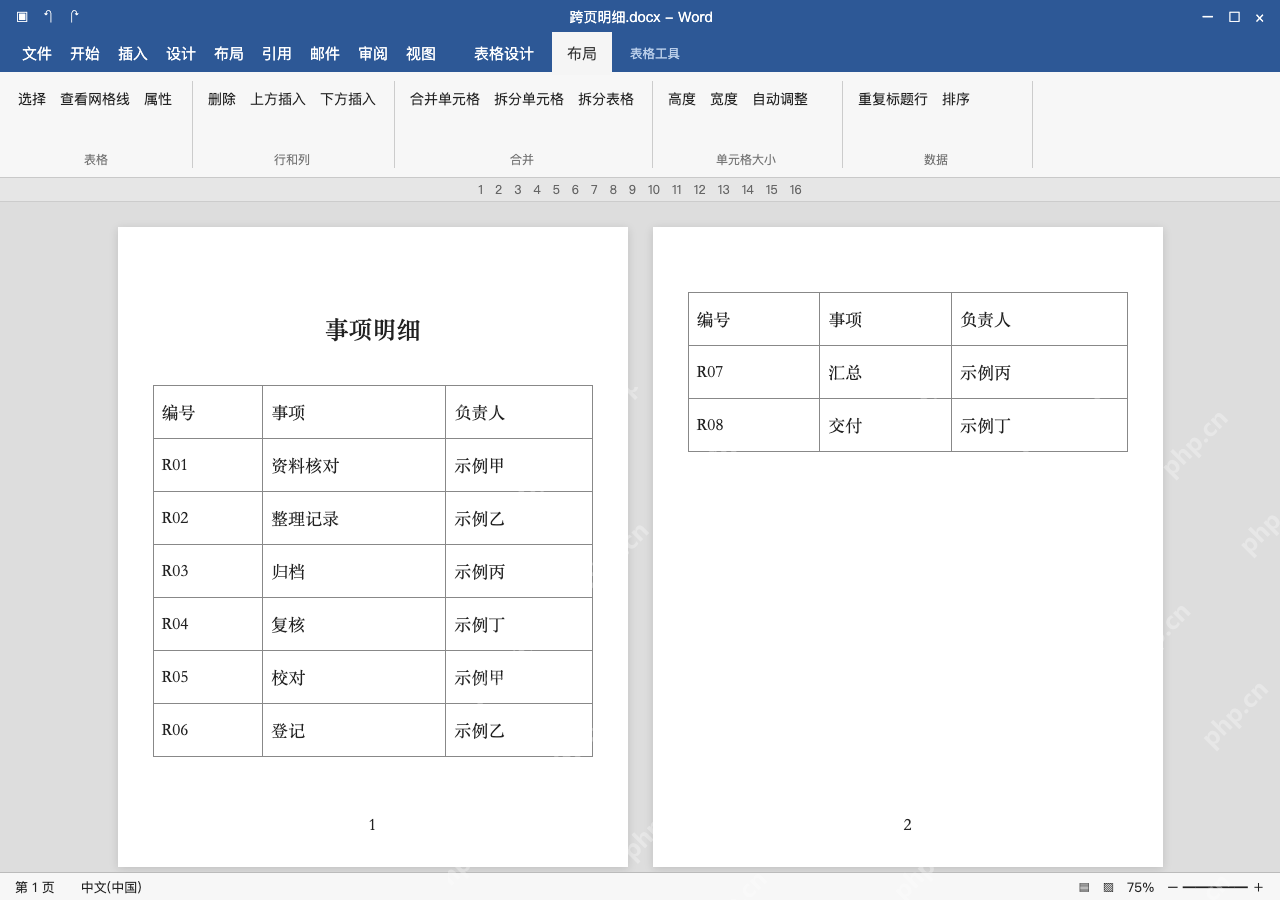Click the 排序 button
Image resolution: width=1280 pixels, height=900 pixels.
[956, 99]
